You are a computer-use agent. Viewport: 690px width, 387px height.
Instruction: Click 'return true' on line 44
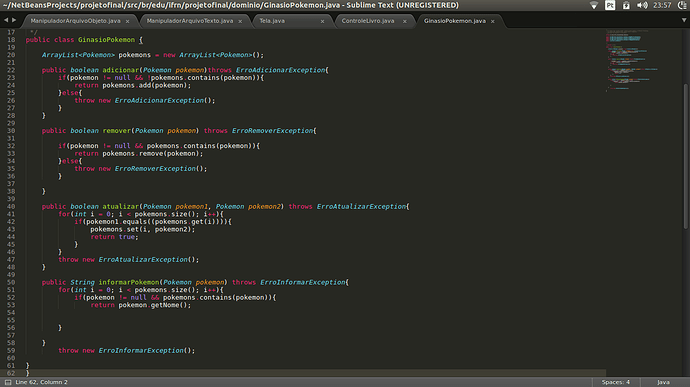(x=113, y=237)
